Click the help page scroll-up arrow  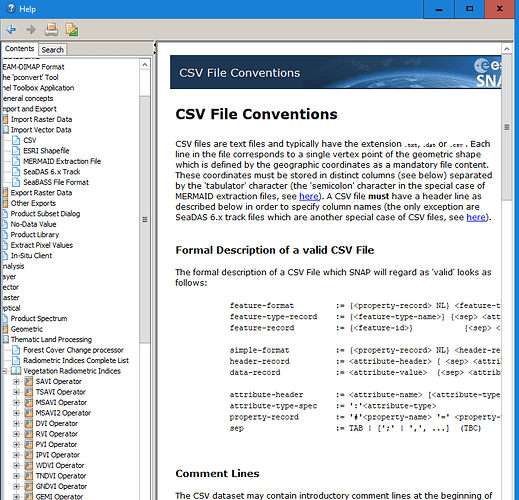pos(507,49)
